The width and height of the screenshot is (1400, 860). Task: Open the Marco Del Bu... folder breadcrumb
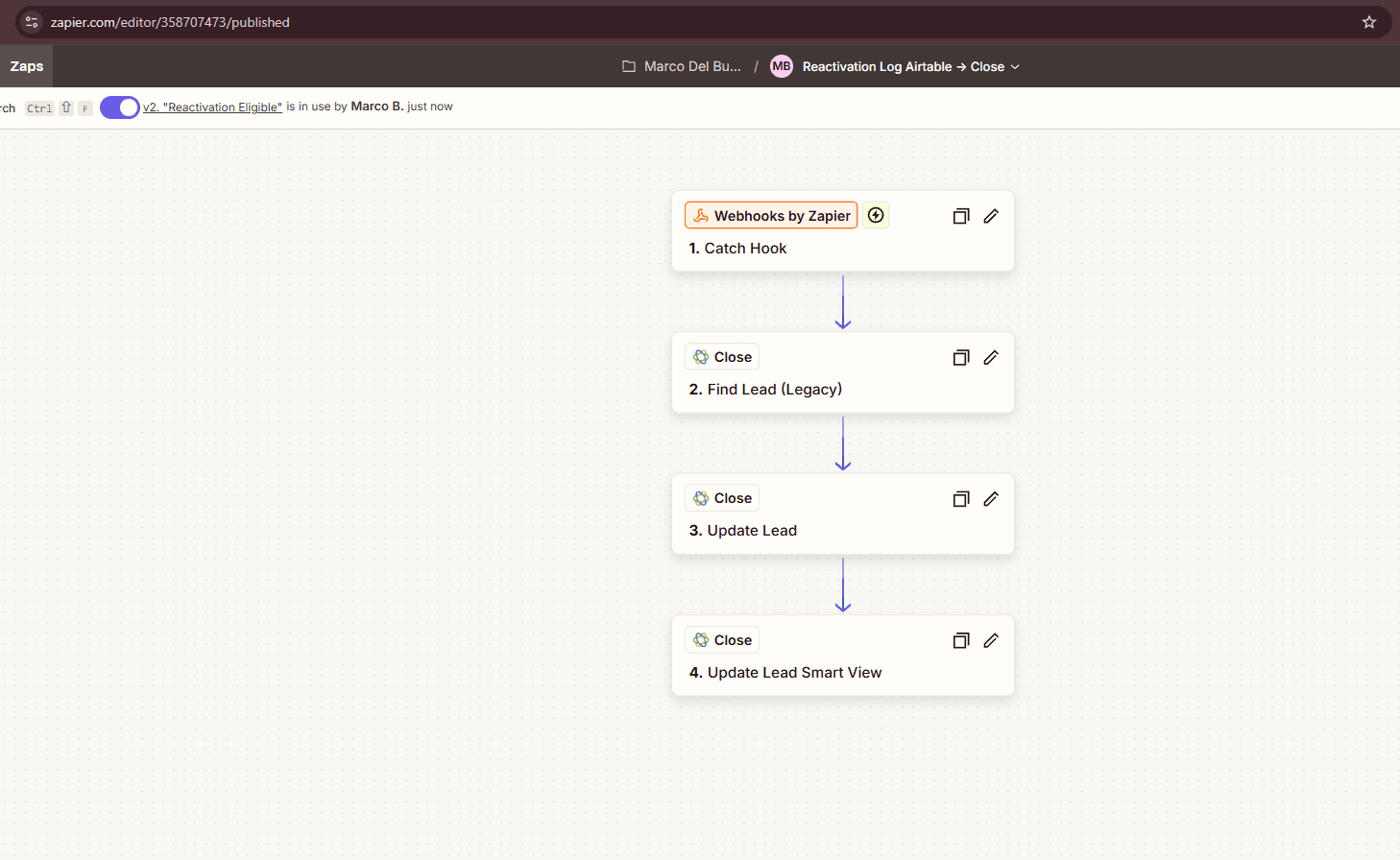pos(692,66)
